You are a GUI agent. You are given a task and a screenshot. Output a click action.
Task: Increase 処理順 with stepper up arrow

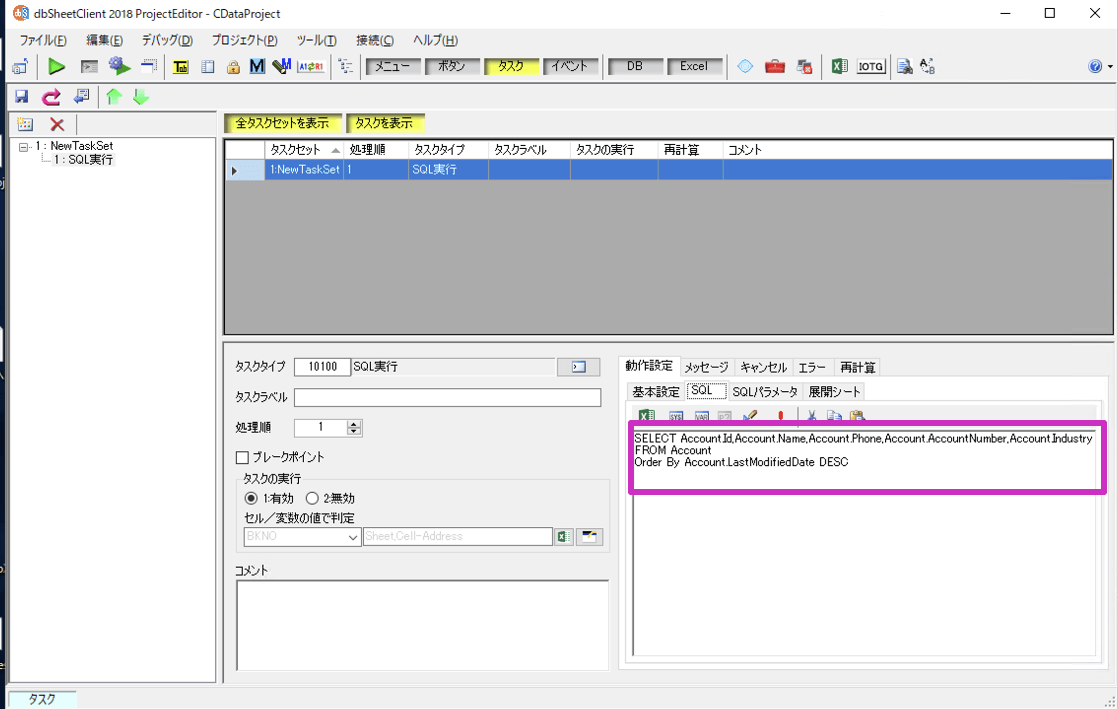click(x=354, y=424)
